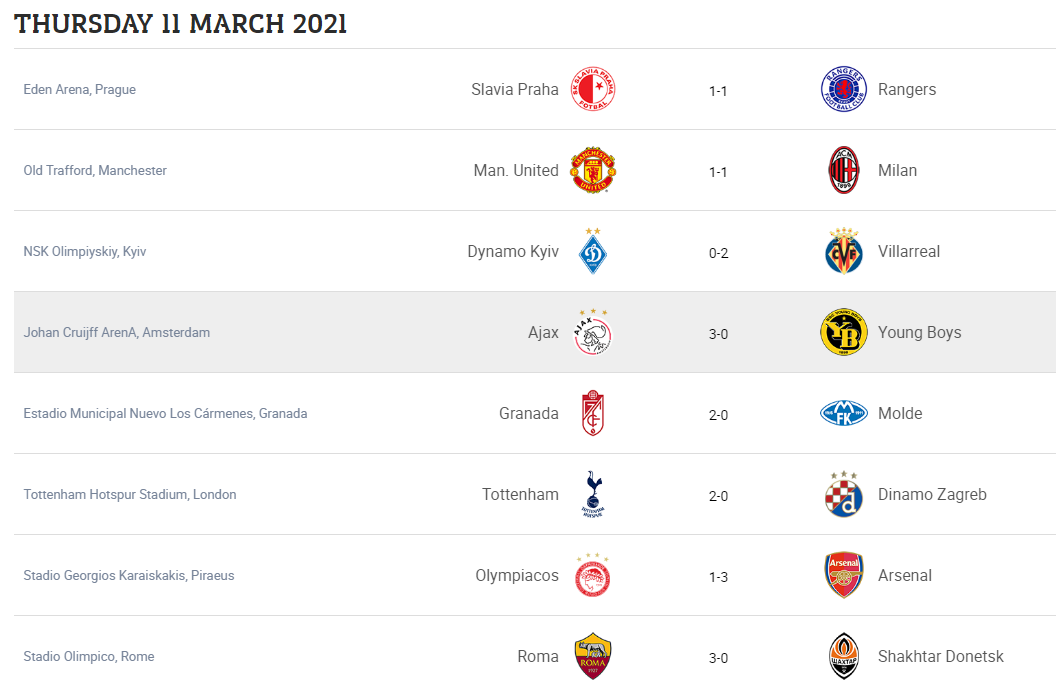Image resolution: width=1056 pixels, height=684 pixels.
Task: Open the Manchester United crest
Action: click(x=593, y=170)
